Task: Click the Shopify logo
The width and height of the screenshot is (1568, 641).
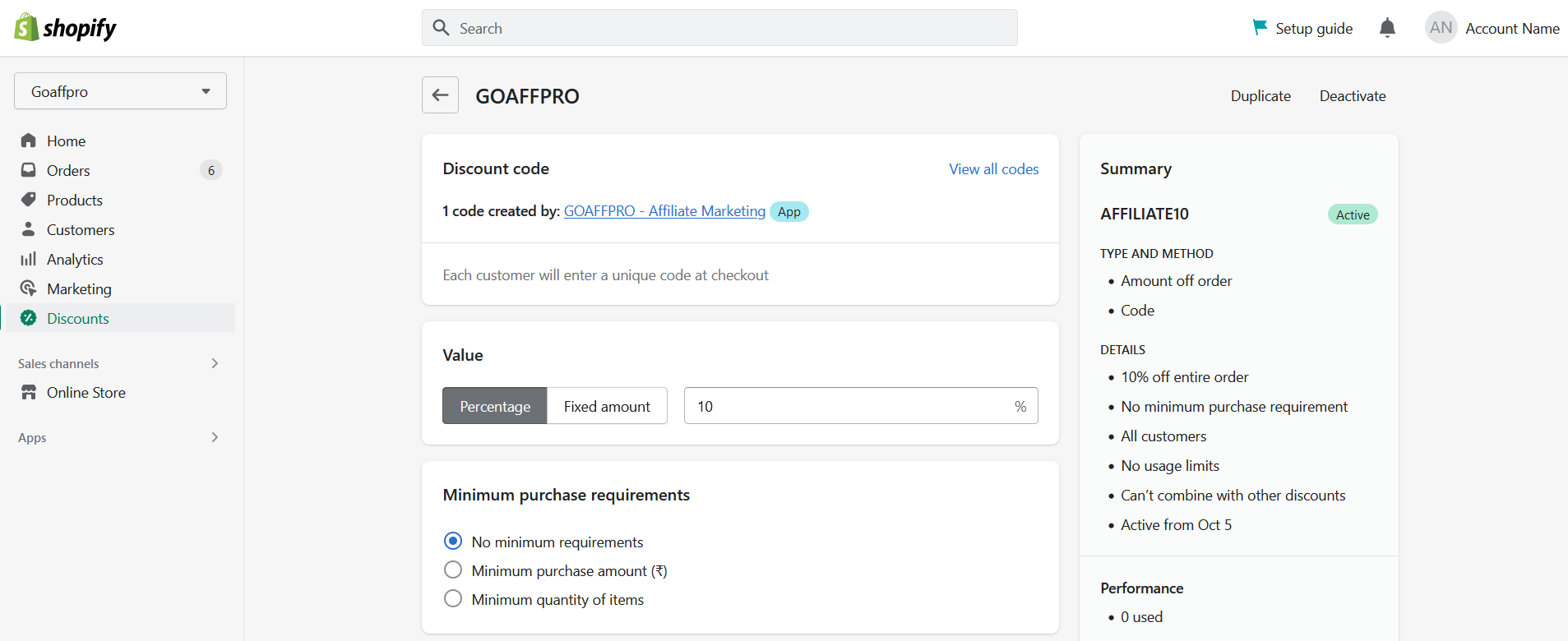Action: pos(65,28)
